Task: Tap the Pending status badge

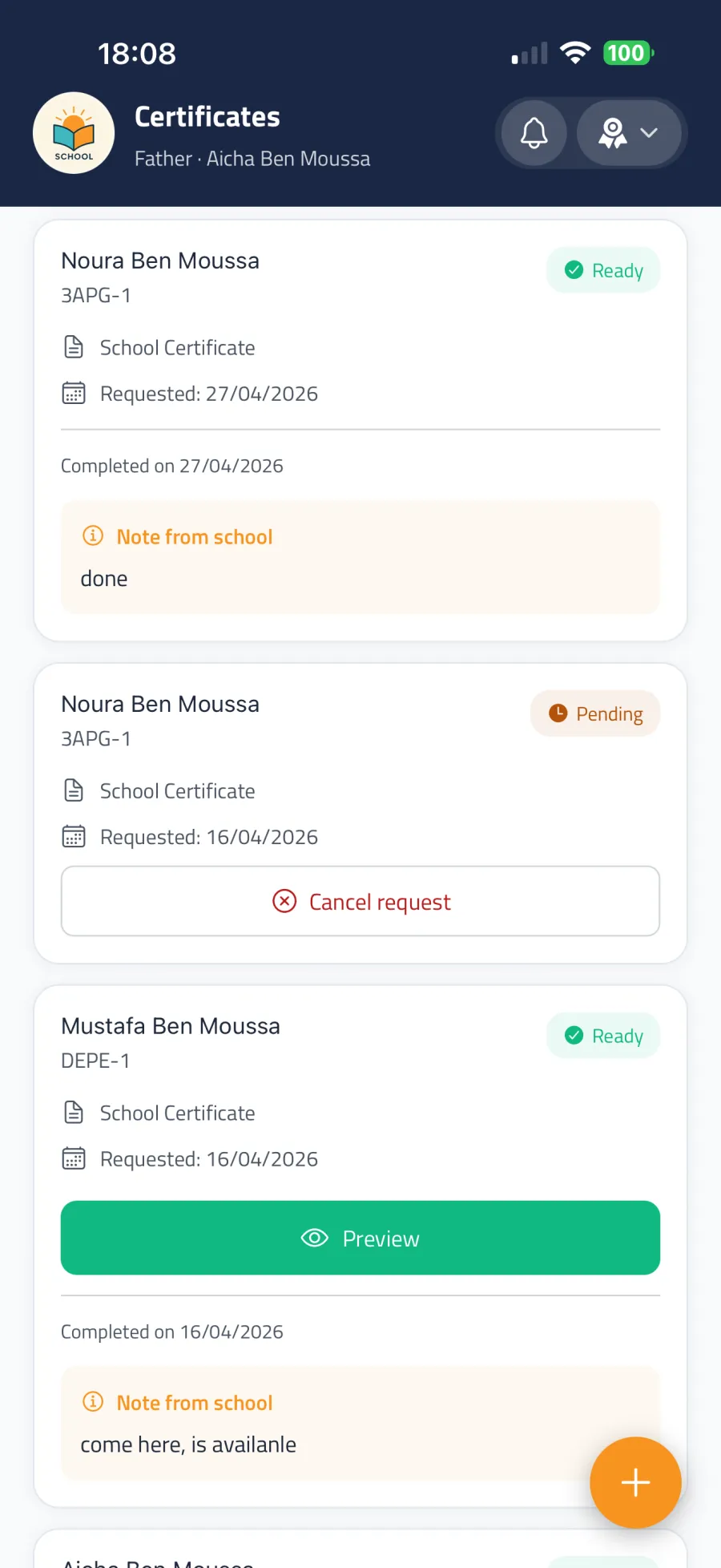Action: click(x=595, y=713)
